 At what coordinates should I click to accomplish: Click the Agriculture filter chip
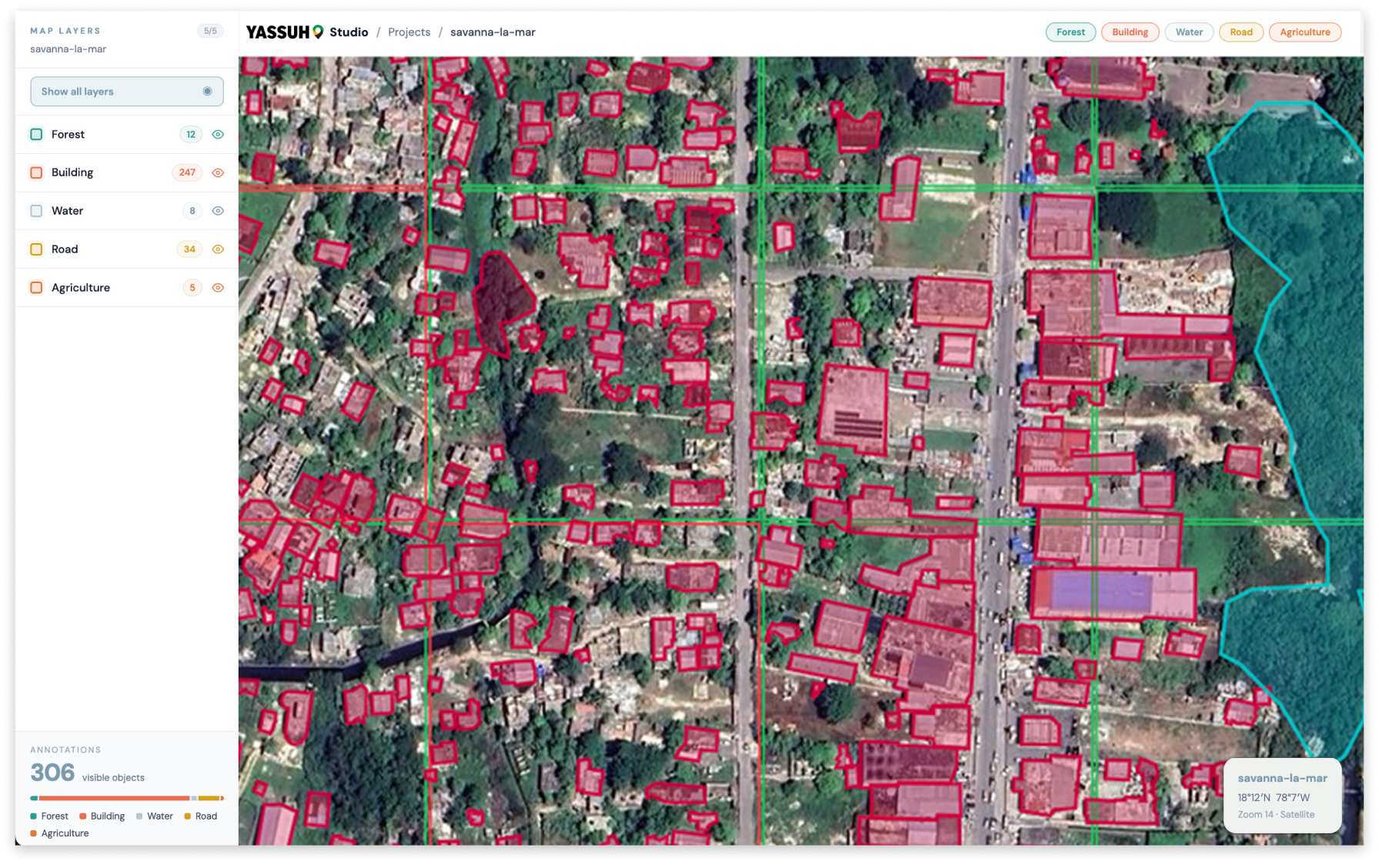coord(1304,32)
